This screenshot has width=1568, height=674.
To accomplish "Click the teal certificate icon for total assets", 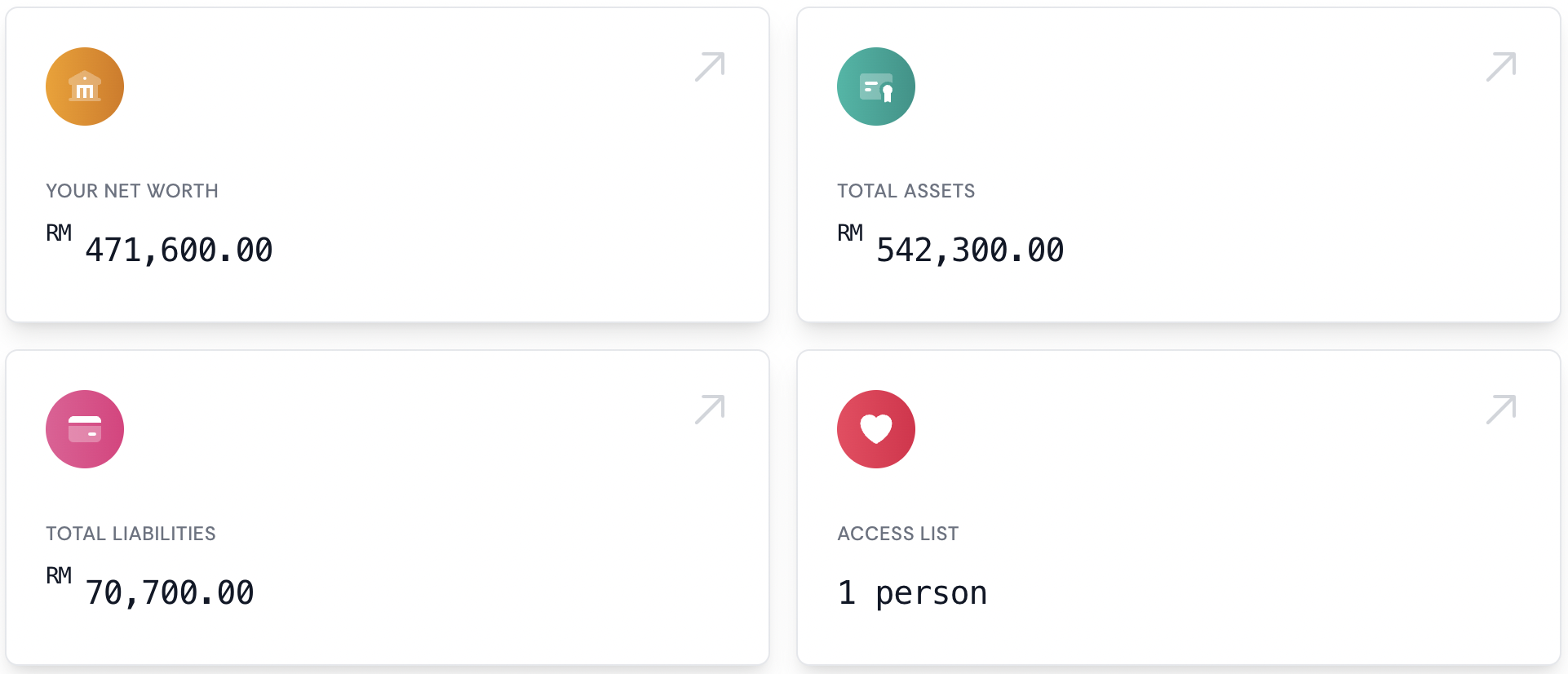I will pos(876,86).
